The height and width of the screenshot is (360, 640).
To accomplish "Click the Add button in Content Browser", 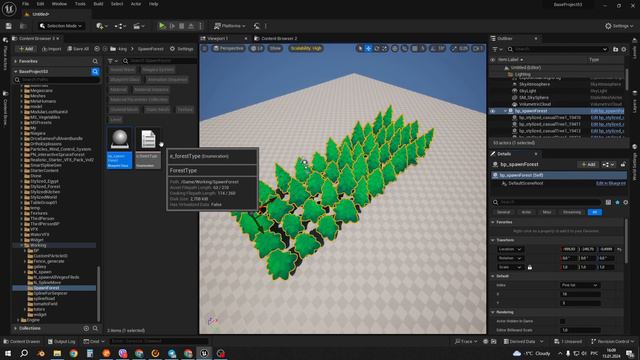I will pyautogui.click(x=26, y=49).
